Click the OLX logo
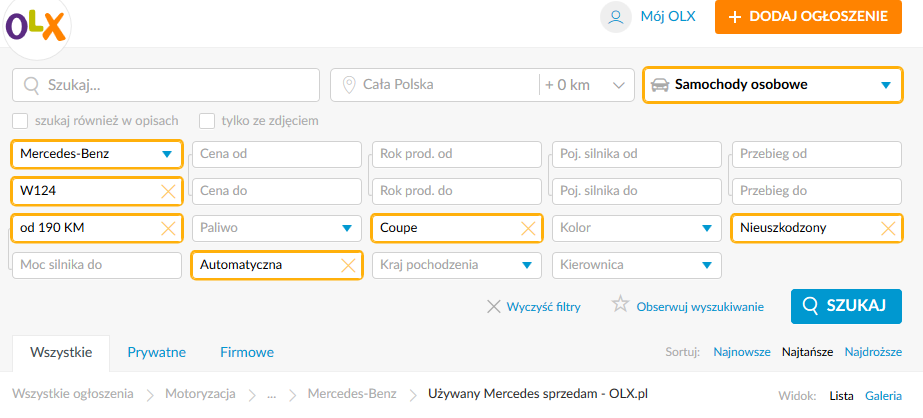Viewport: 923px width, 418px height. tap(35, 26)
